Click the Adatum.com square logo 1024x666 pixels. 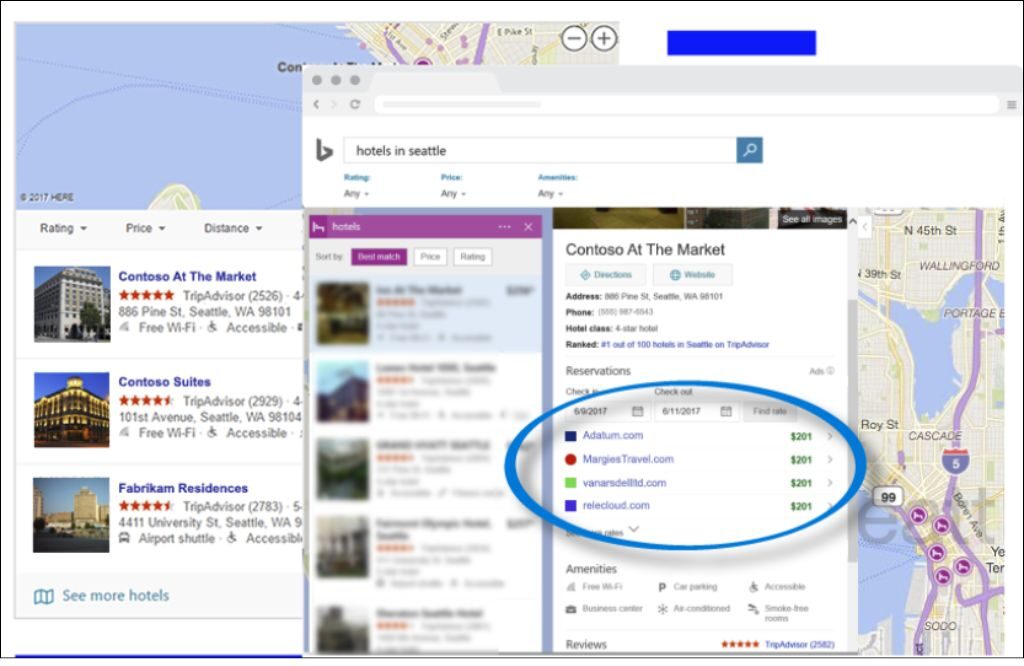(x=571, y=436)
